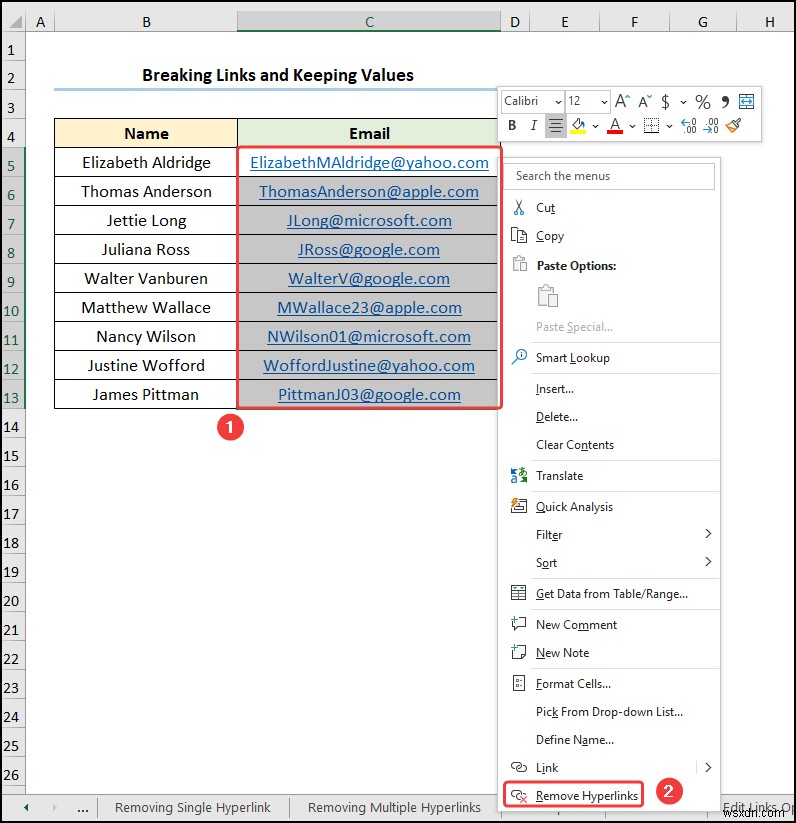Image resolution: width=796 pixels, height=823 pixels.
Task: Click the Copy pages icon
Action: 518,235
